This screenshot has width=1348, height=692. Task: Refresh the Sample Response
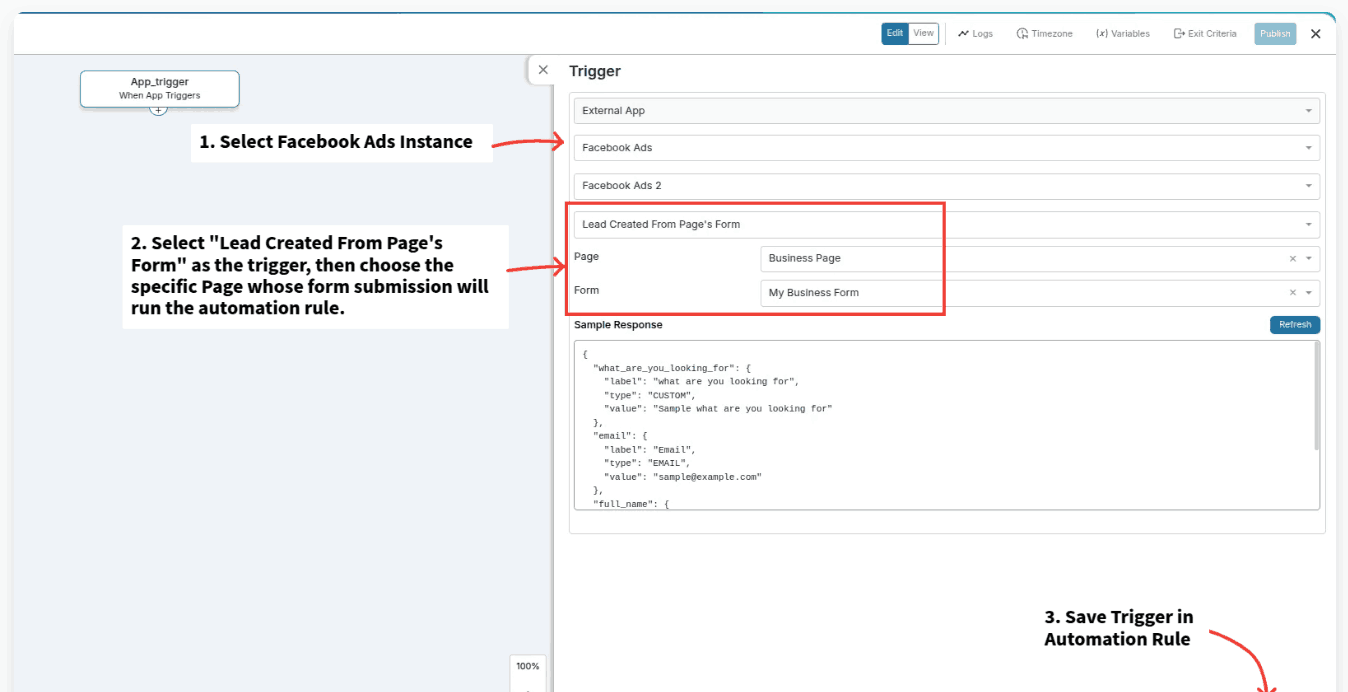1294,325
